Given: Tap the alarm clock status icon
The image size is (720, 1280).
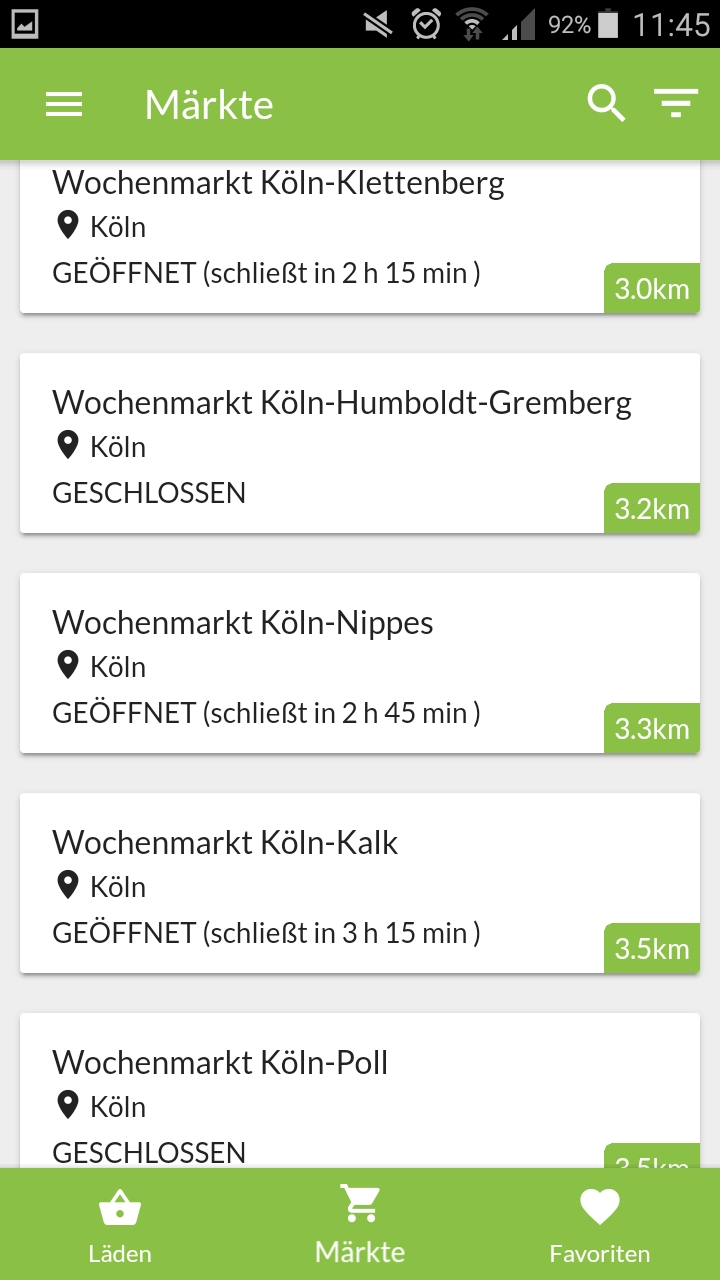Looking at the screenshot, I should (x=427, y=24).
